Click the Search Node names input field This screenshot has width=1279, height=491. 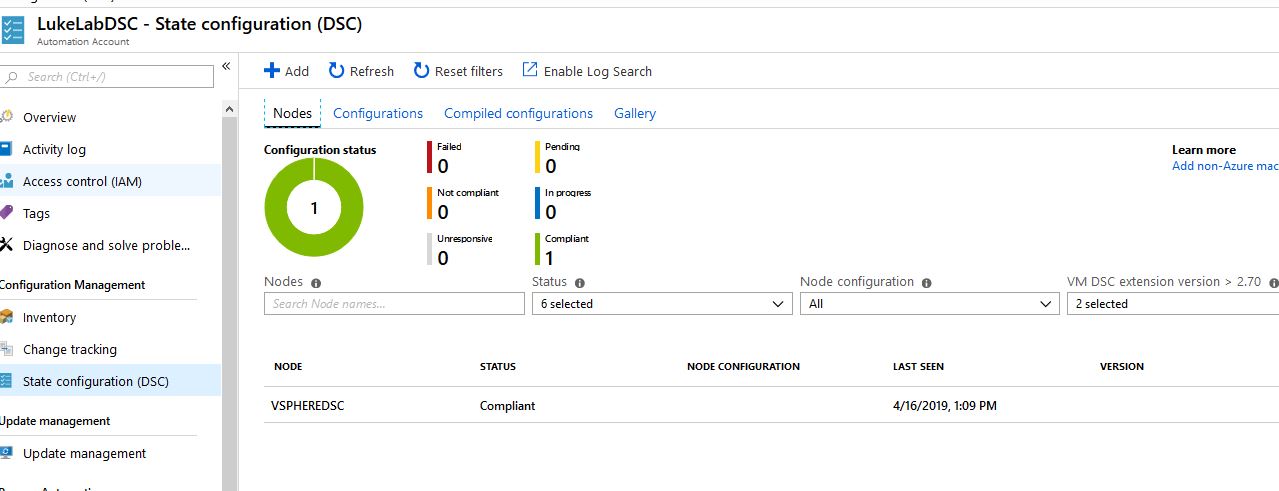click(394, 303)
